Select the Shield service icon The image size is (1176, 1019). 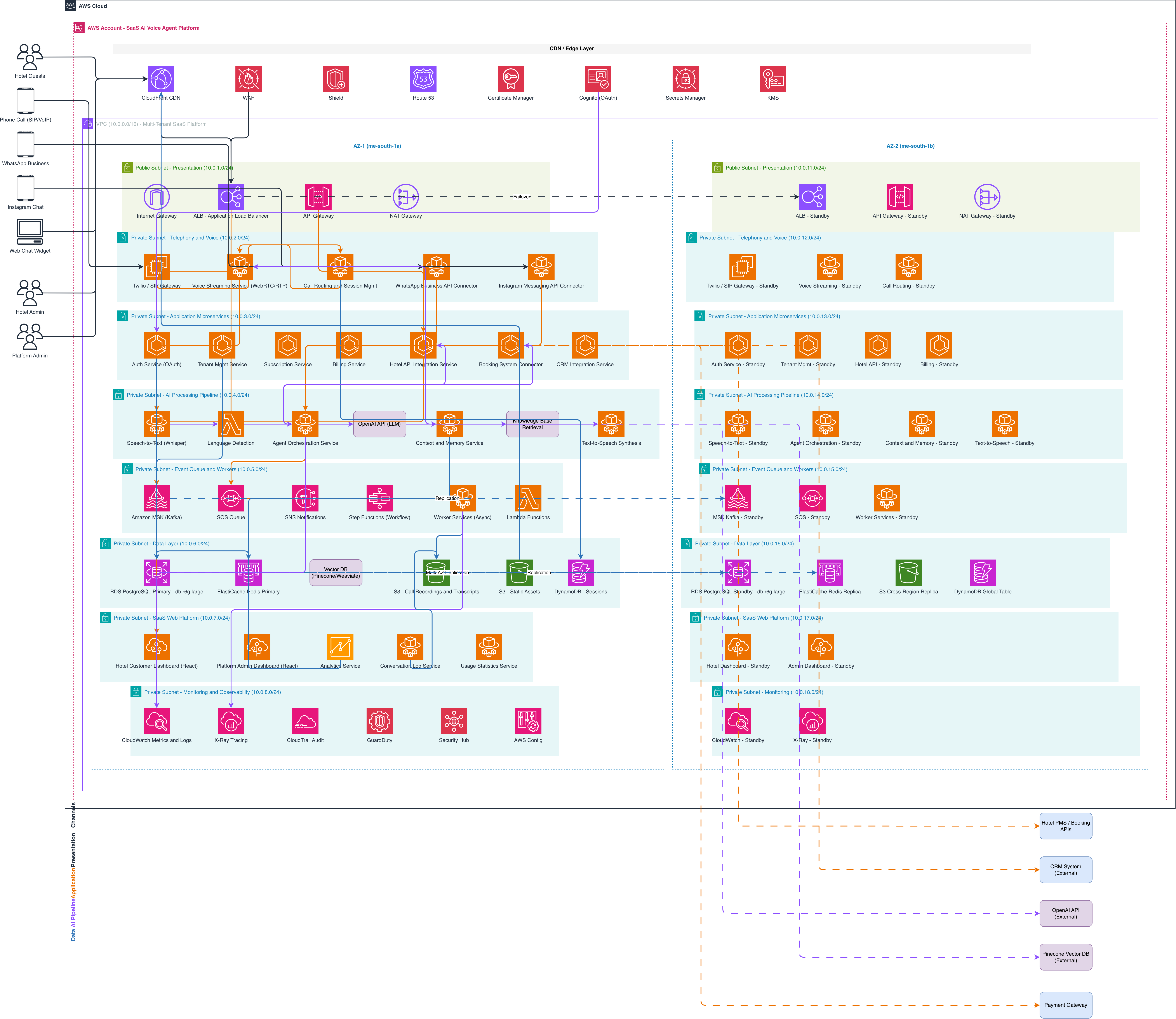click(336, 79)
